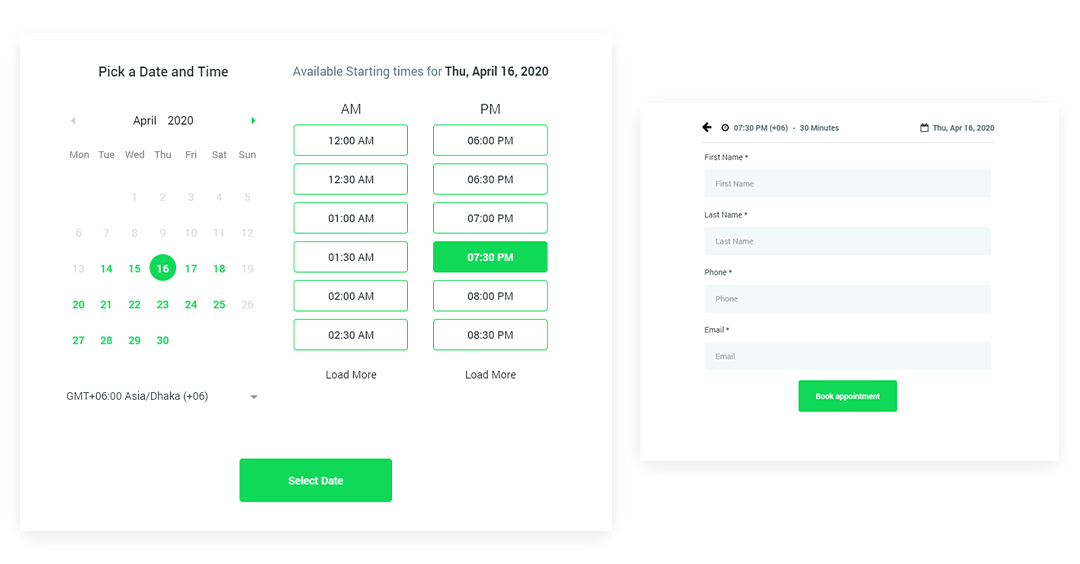Choose the 12:00 AM time slot
This screenshot has width=1080, height=564.
pos(350,140)
